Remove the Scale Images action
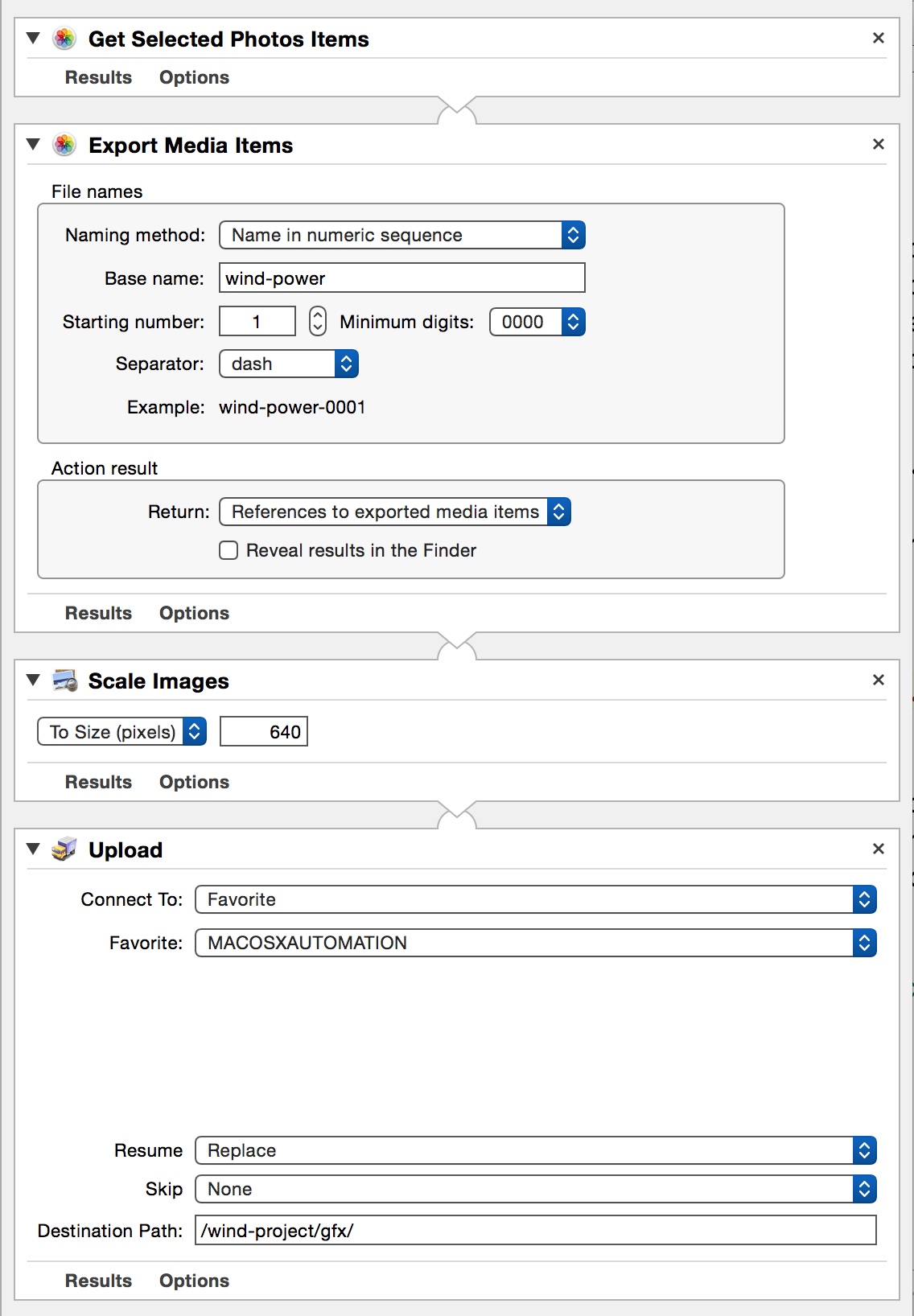 coord(879,680)
